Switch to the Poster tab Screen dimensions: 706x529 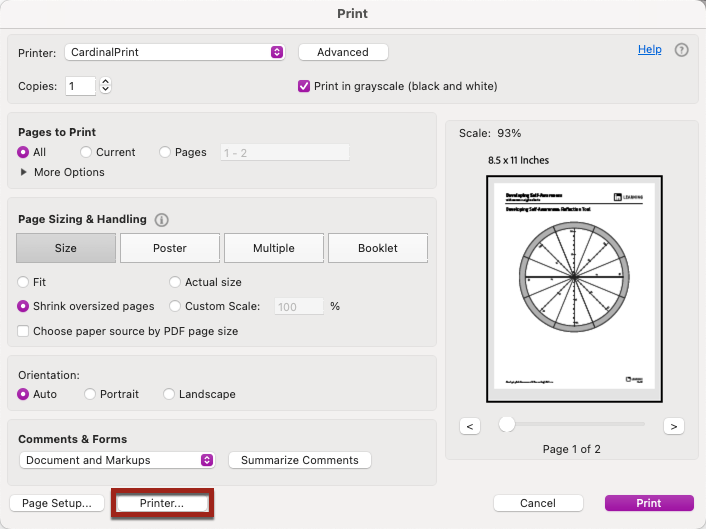pos(170,248)
